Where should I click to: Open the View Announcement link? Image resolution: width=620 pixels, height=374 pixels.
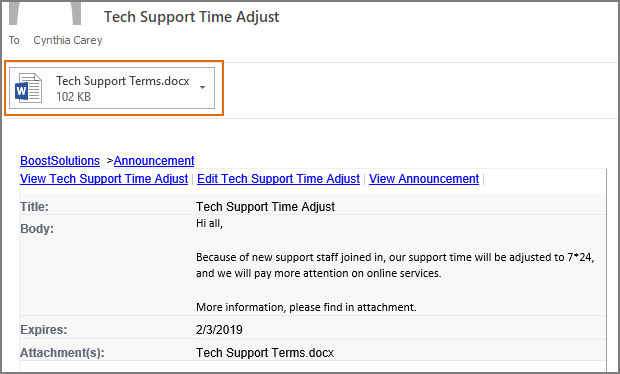tap(424, 179)
